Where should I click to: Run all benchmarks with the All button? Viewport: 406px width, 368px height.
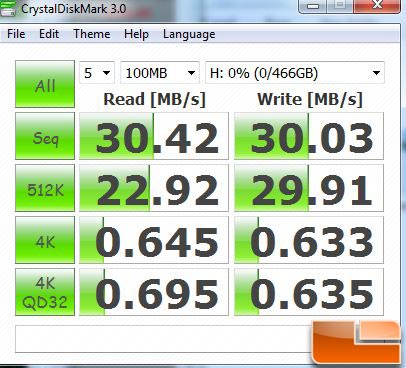click(45, 84)
